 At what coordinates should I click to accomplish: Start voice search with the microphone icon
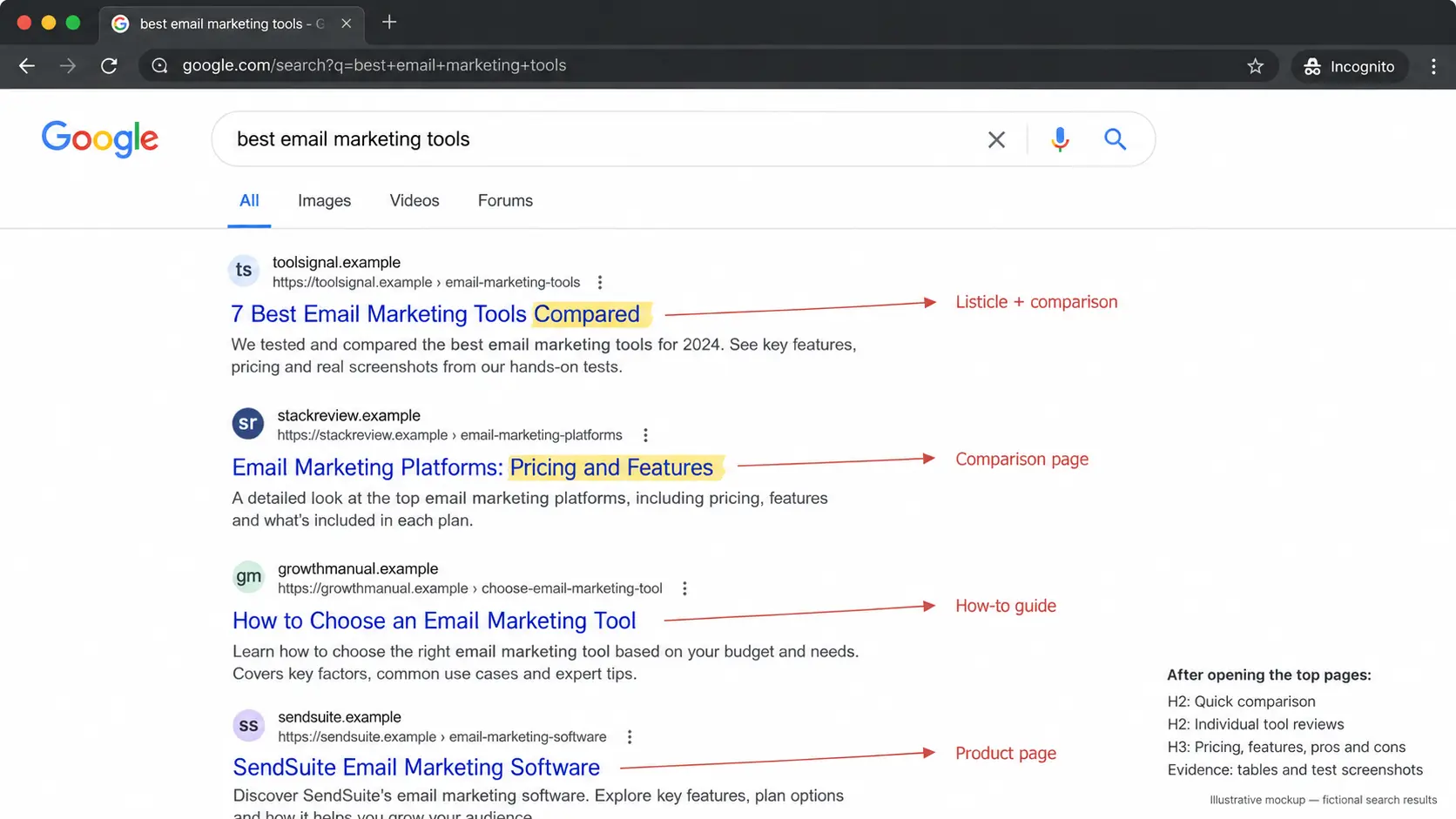tap(1060, 139)
